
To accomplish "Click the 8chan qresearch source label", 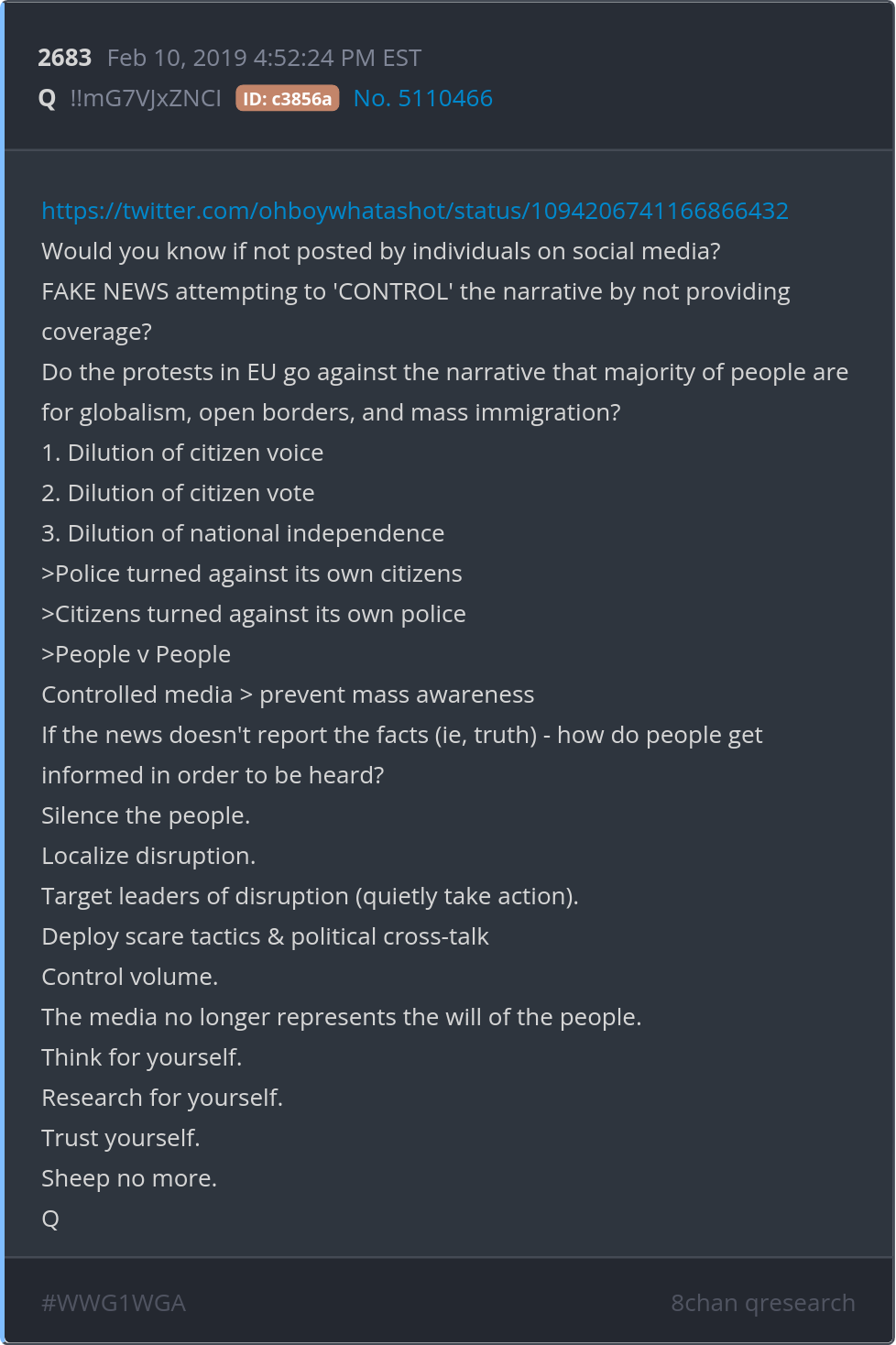I will point(762,1303).
